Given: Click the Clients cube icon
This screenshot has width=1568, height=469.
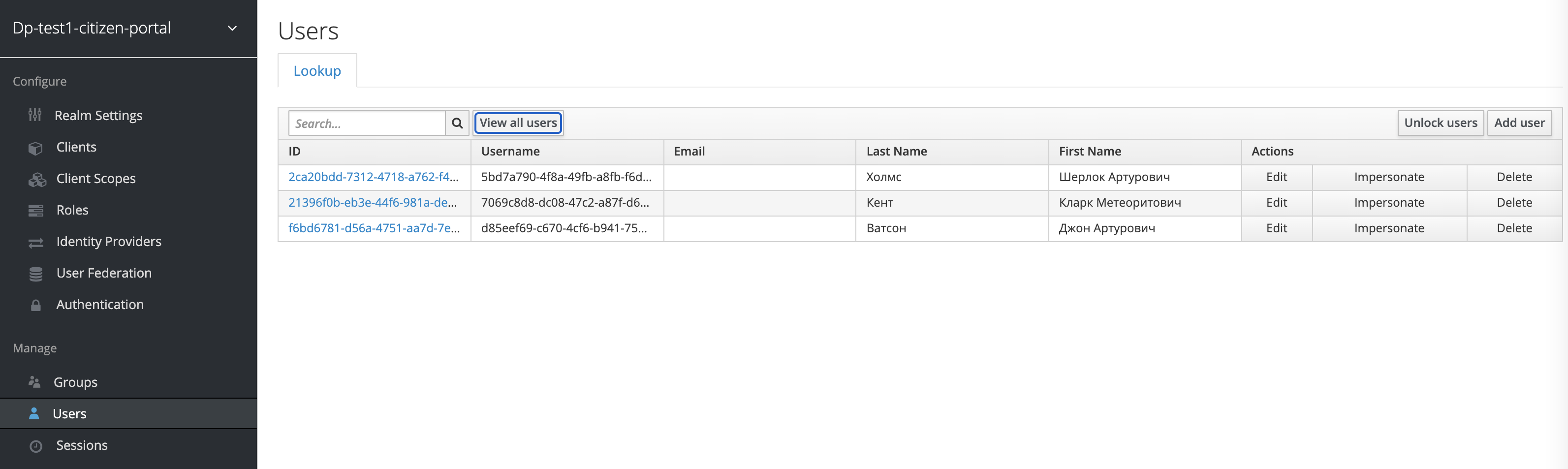Looking at the screenshot, I should 36,148.
